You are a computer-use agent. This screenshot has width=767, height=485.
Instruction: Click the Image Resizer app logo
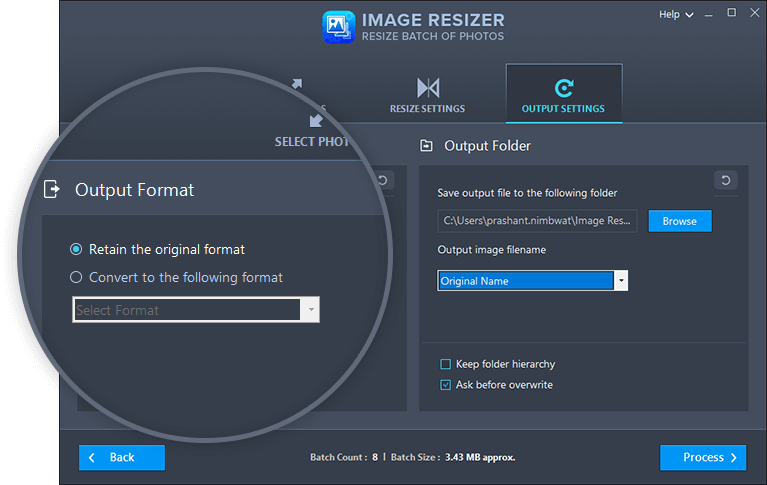tap(338, 27)
